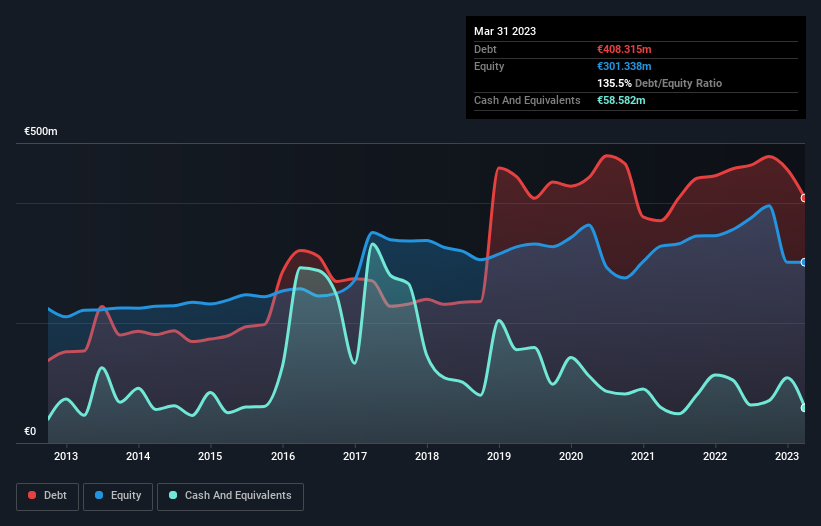Viewport: 821px width, 526px height.
Task: Click the 2022 x-axis label
Action: click(715, 456)
